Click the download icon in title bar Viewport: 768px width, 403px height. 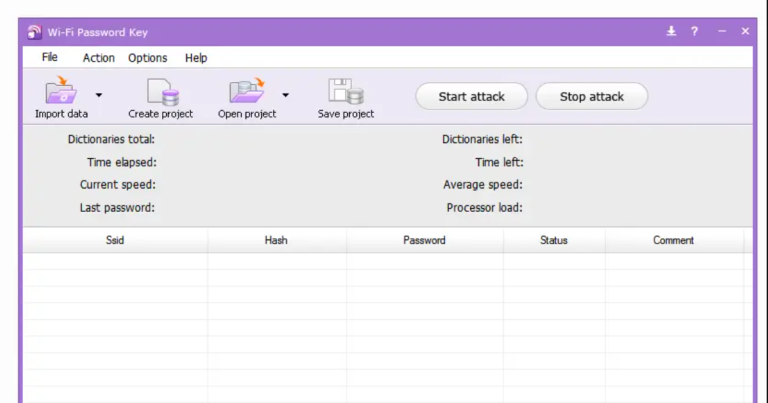tap(672, 31)
